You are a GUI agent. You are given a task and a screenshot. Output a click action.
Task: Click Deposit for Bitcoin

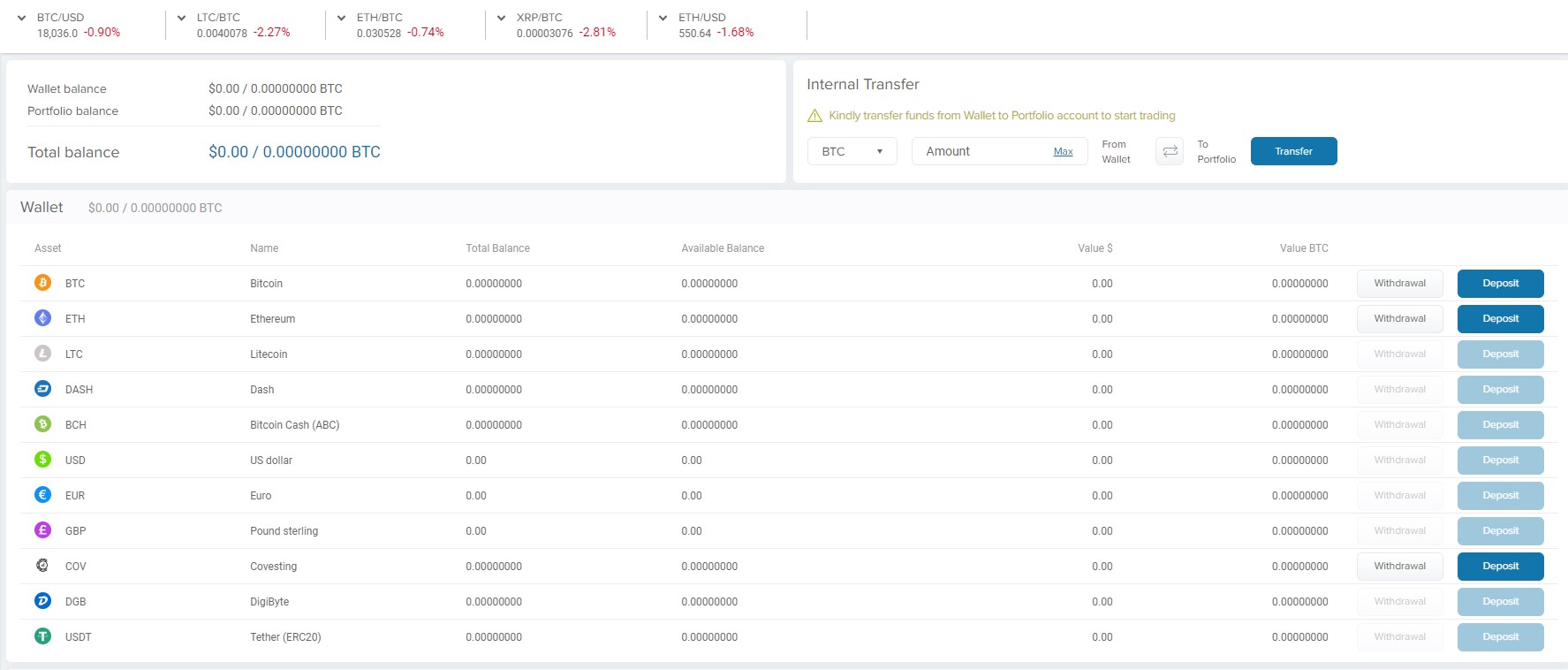tap(1501, 283)
